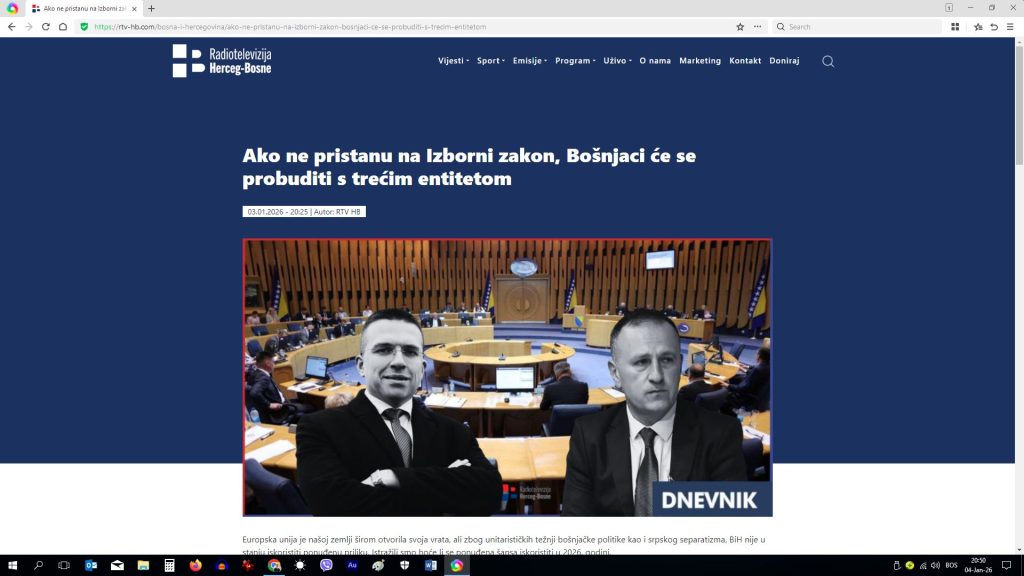Expand the Sport dropdown menu
The width and height of the screenshot is (1024, 576).
(x=490, y=61)
